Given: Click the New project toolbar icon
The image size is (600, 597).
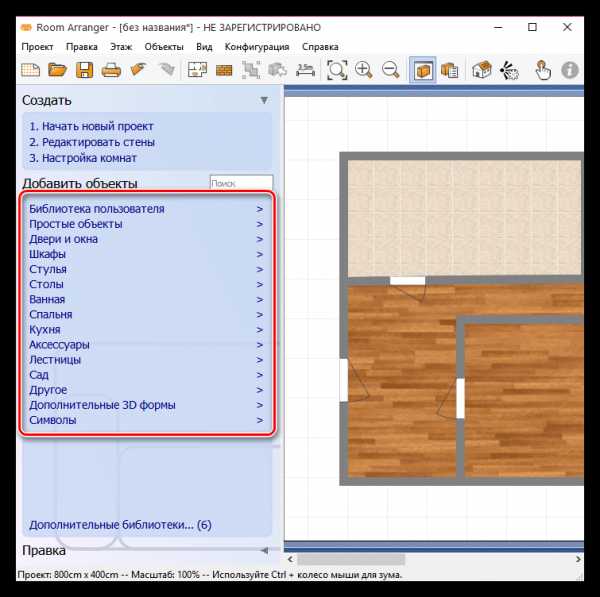Looking at the screenshot, I should [x=31, y=70].
